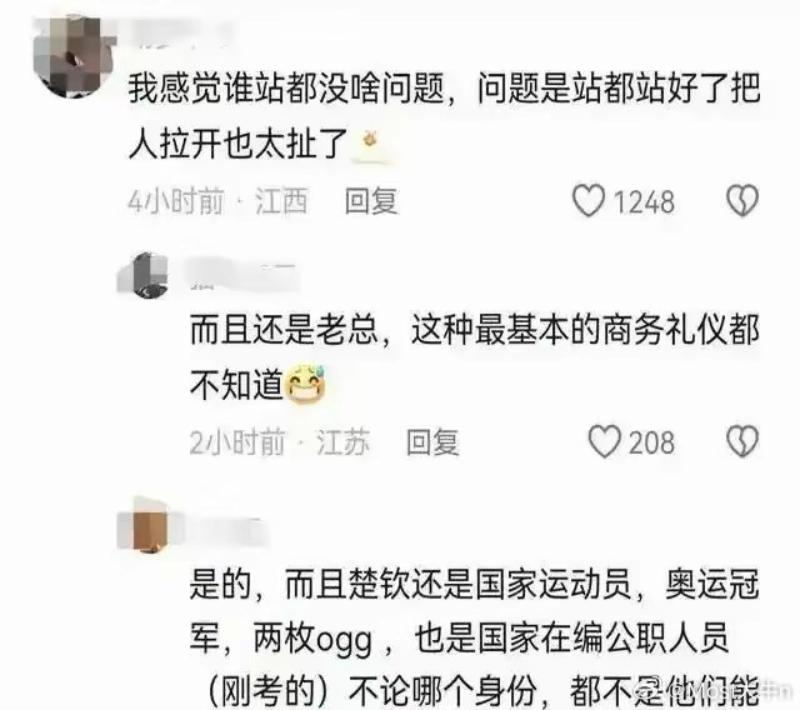This screenshot has width=800, height=710.
Task: Tap the 1248 like count number
Action: click(x=644, y=202)
